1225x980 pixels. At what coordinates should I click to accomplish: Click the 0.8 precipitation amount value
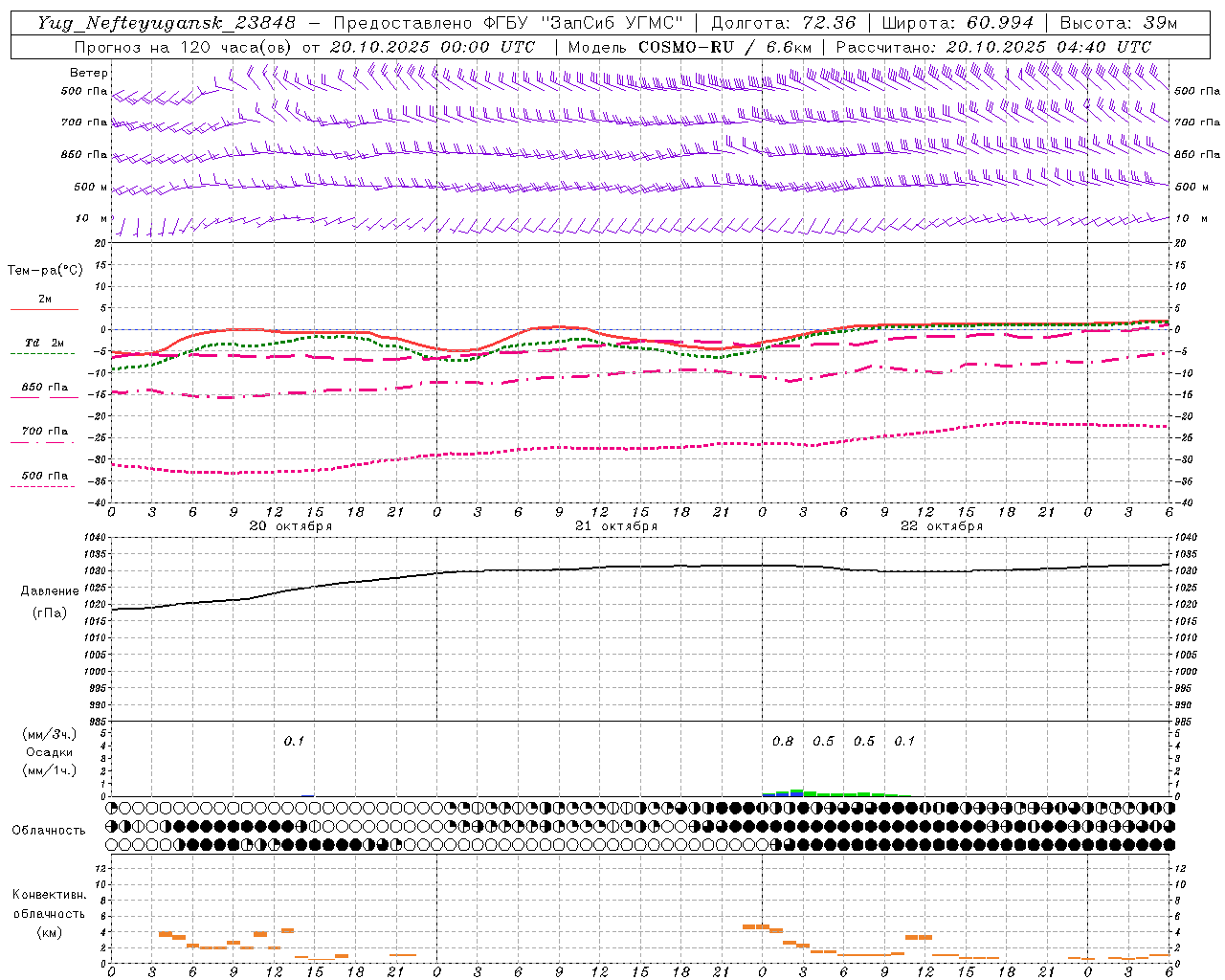click(x=783, y=741)
